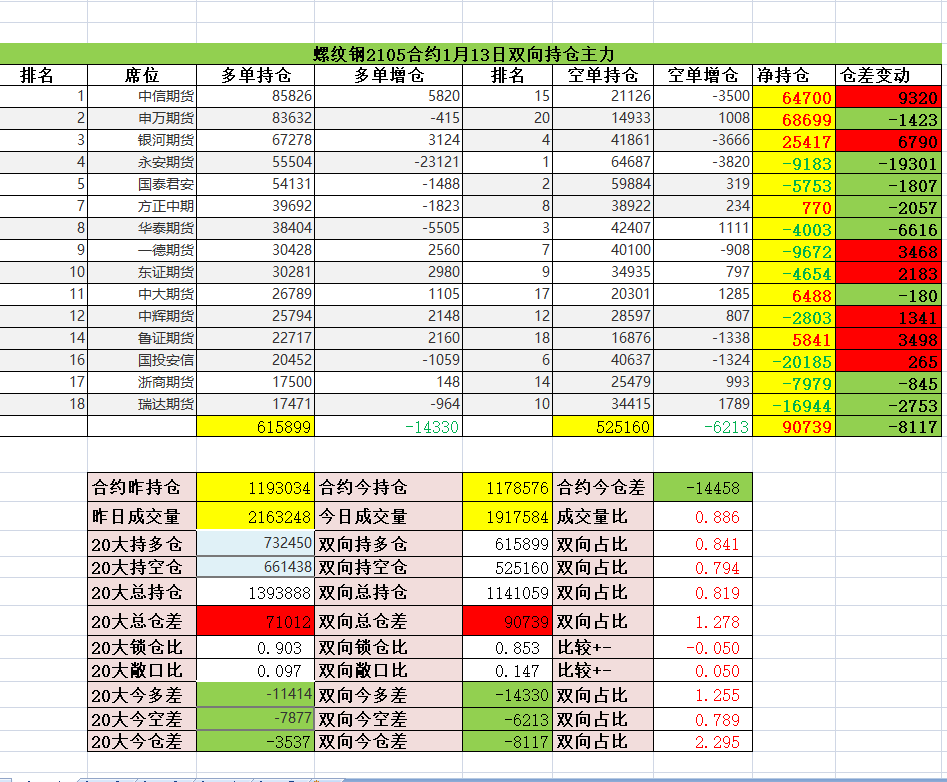The width and height of the screenshot is (947, 782).
Task: Click the ratio value 1.278
Action: tap(703, 621)
